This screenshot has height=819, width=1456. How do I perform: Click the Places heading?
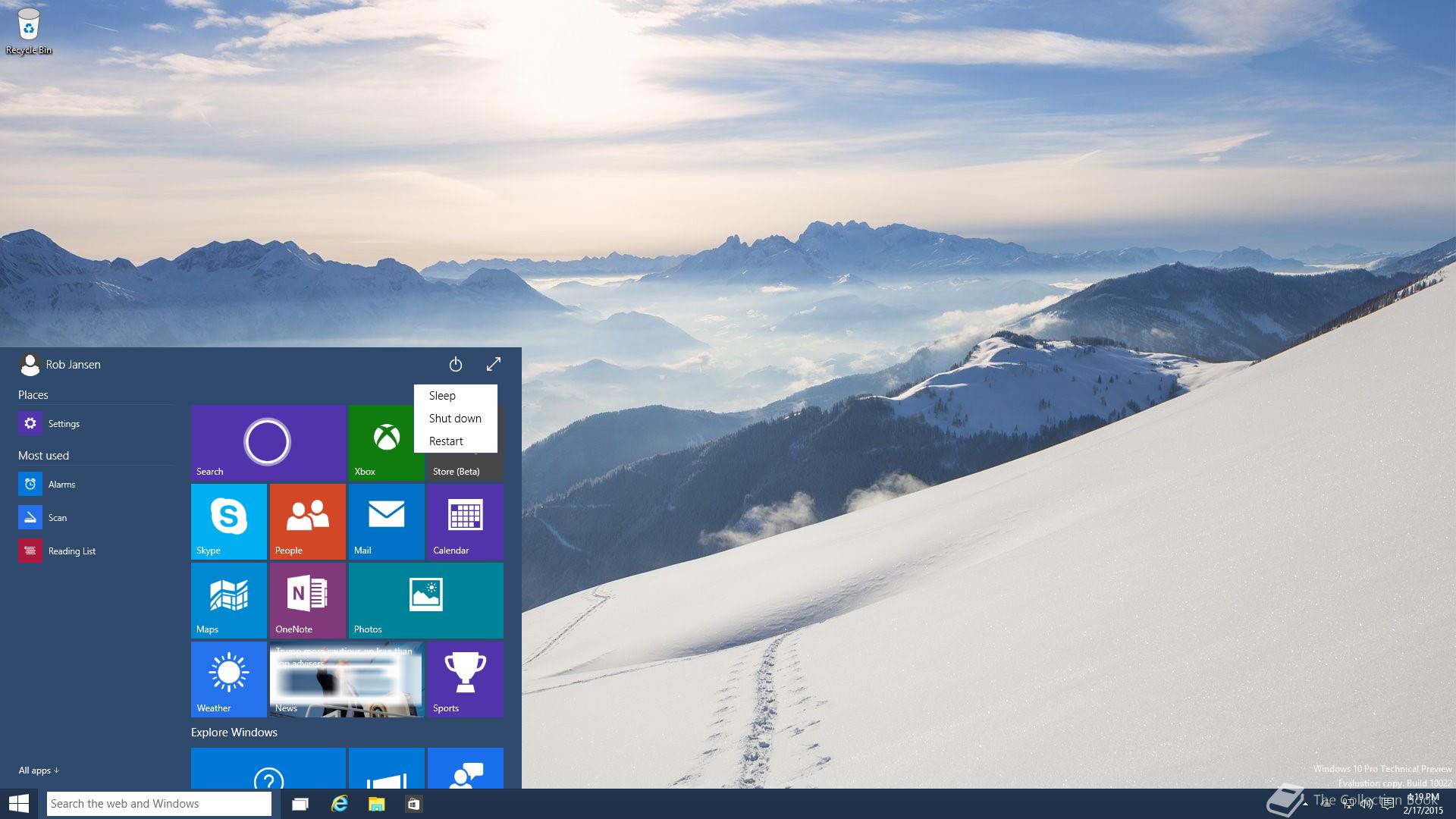pos(33,395)
